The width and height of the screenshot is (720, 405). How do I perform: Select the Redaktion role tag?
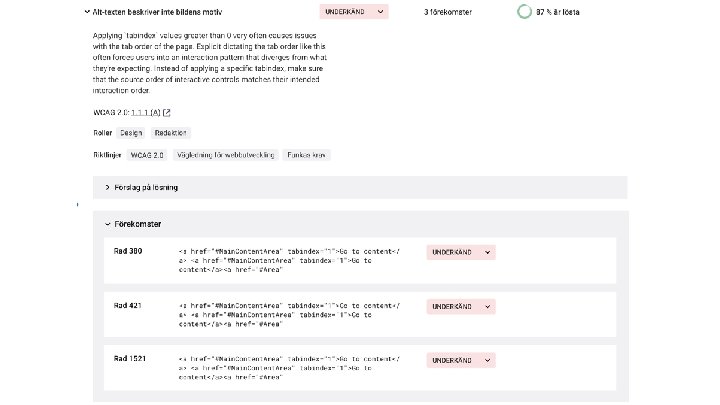point(171,133)
